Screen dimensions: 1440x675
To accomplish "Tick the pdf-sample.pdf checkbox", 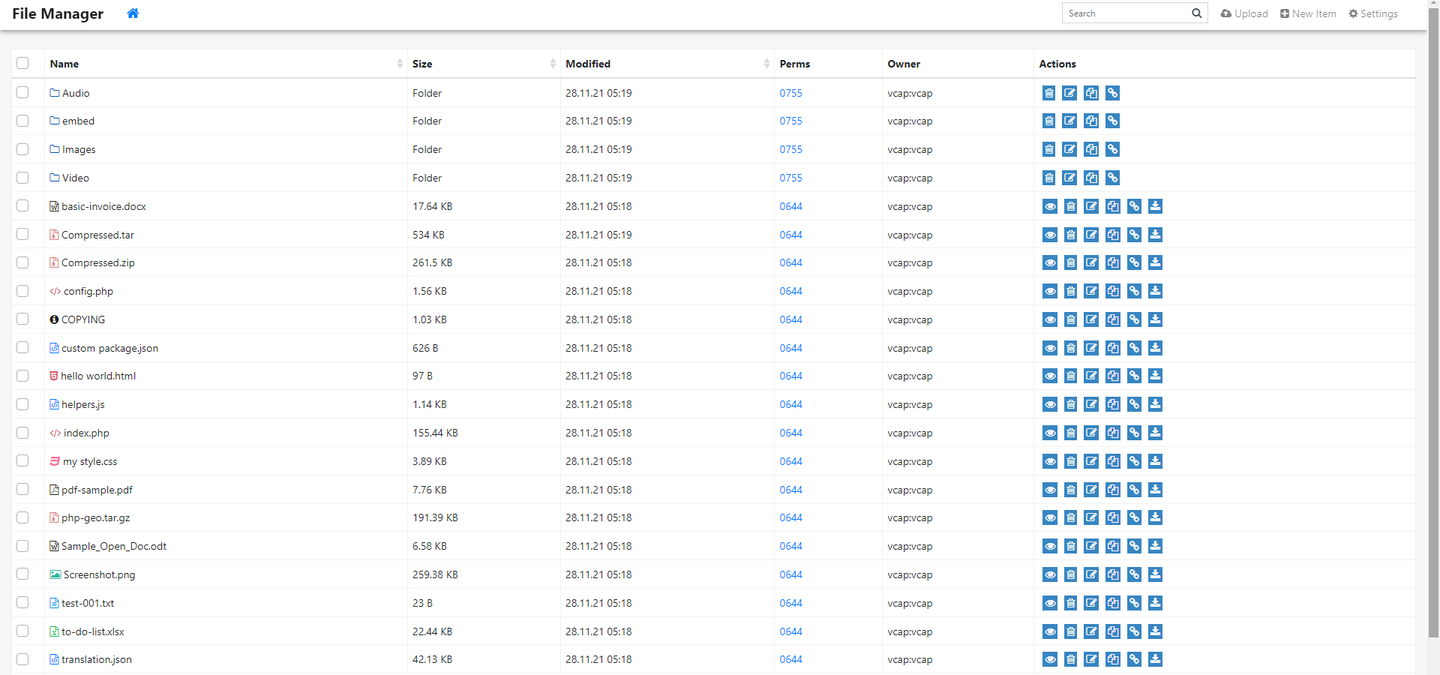I will coord(23,489).
